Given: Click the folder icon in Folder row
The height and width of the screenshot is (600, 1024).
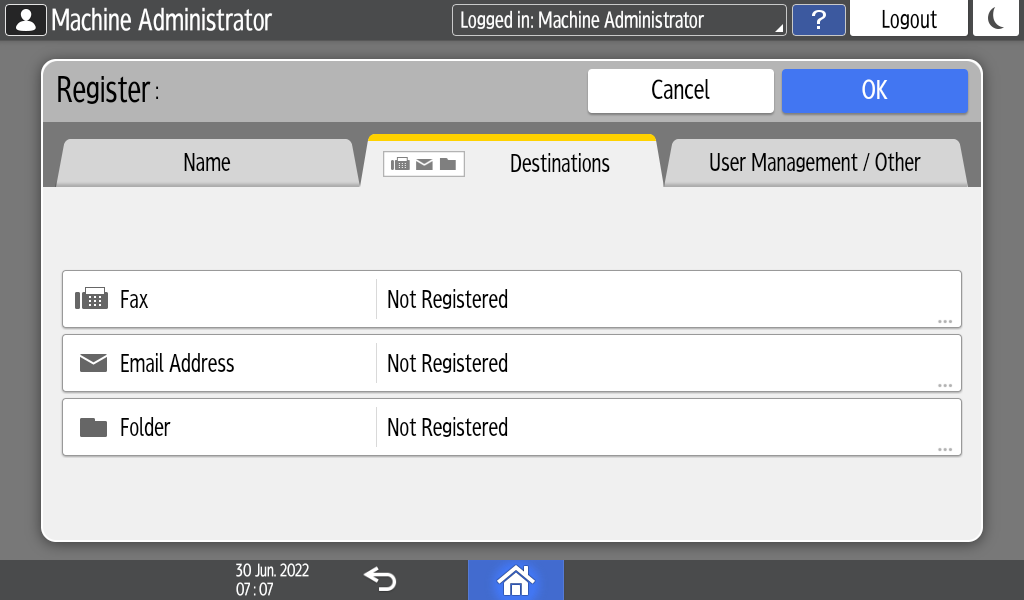Looking at the screenshot, I should point(93,427).
